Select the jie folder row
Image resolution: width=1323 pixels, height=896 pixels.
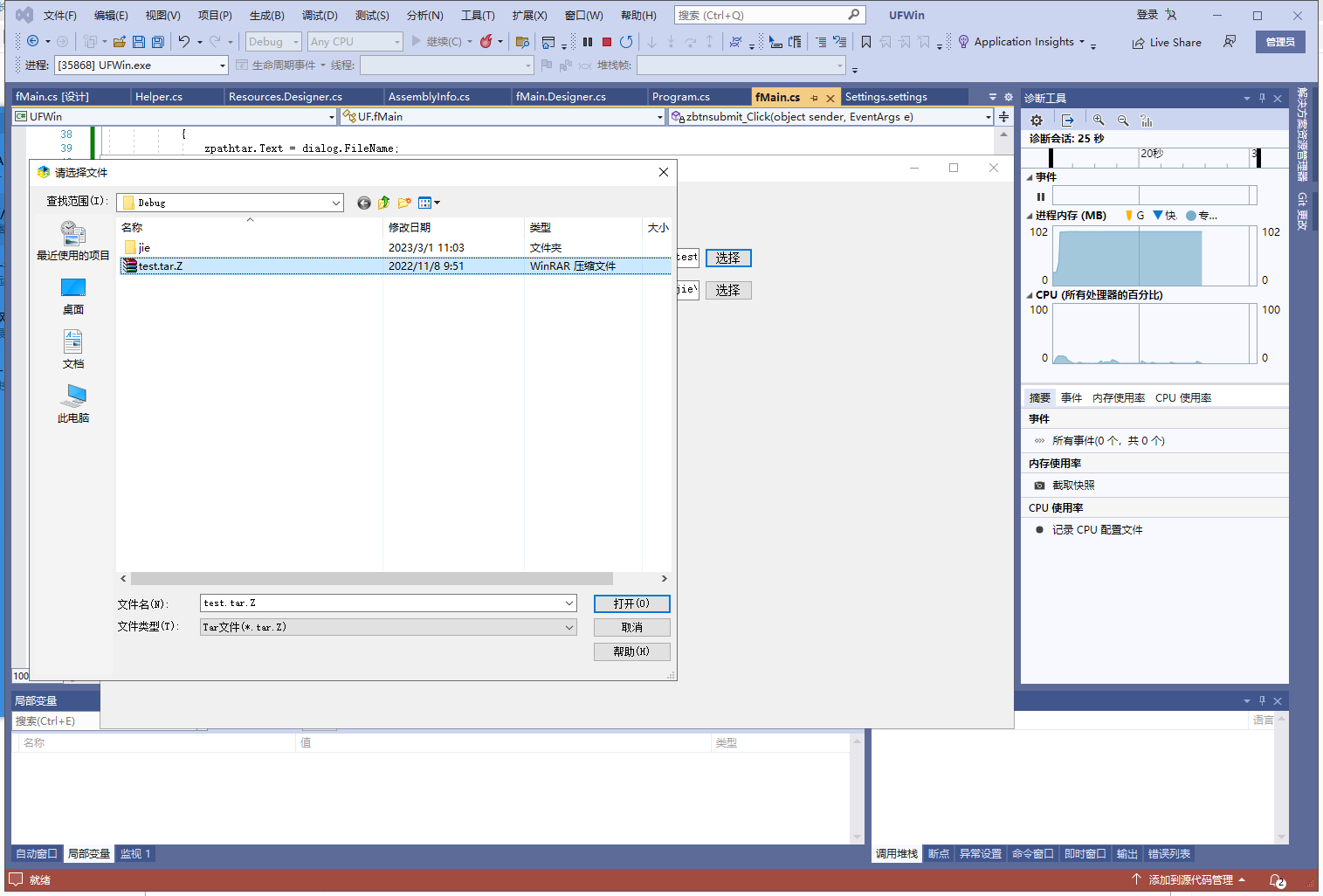395,248
